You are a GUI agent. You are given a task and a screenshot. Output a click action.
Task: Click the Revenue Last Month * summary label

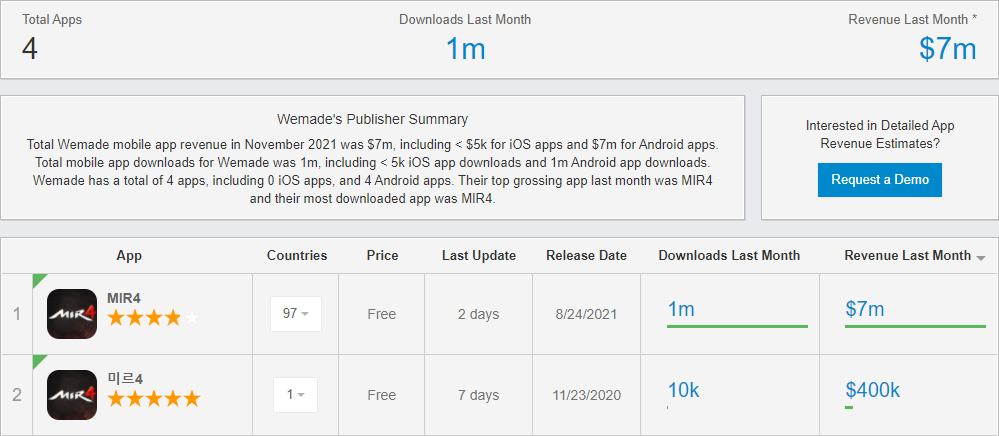pyautogui.click(x=912, y=20)
